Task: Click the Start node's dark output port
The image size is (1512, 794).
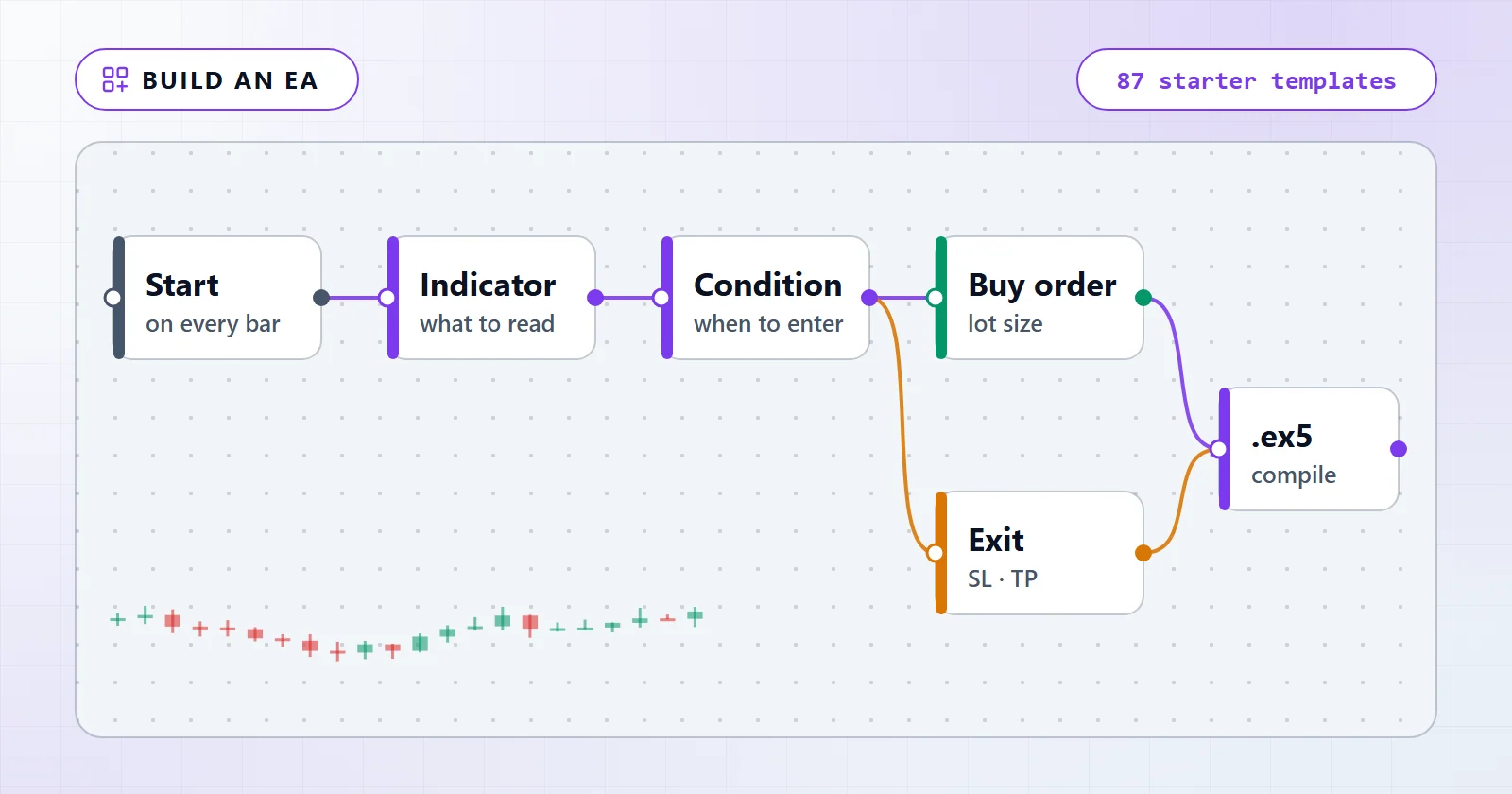Action: 321,298
